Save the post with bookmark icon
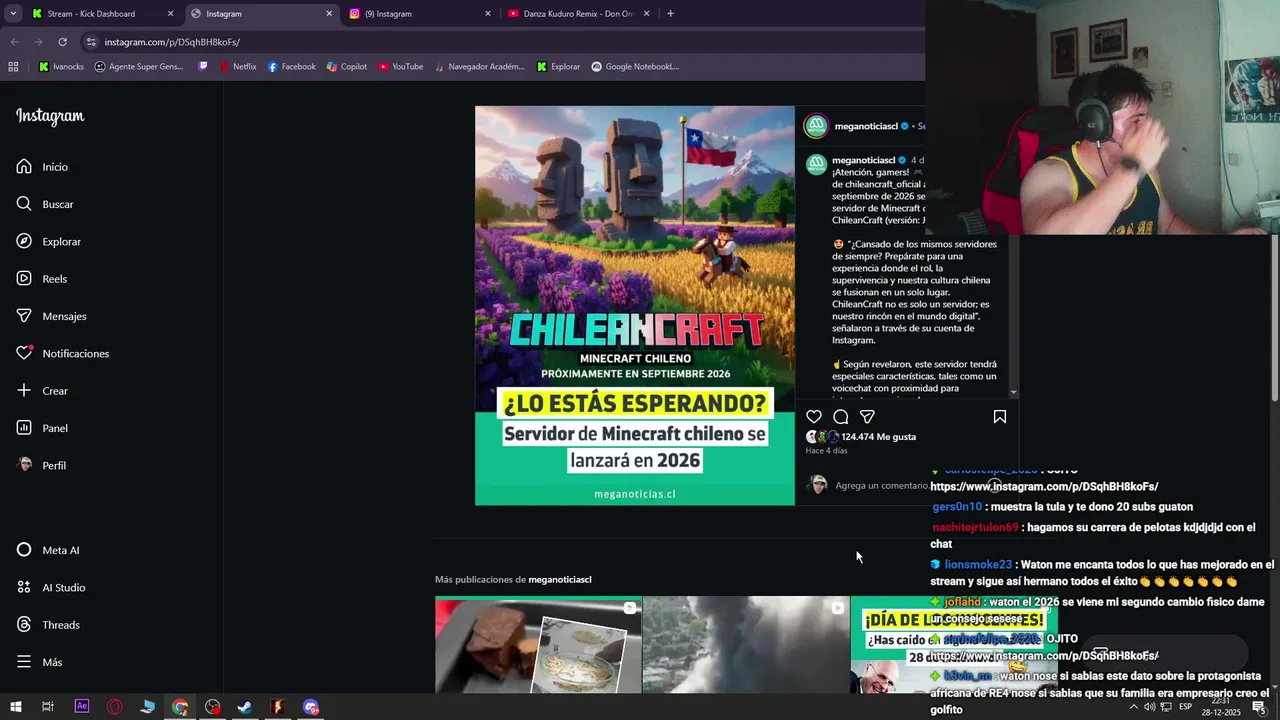This screenshot has width=1280, height=720. click(x=999, y=417)
